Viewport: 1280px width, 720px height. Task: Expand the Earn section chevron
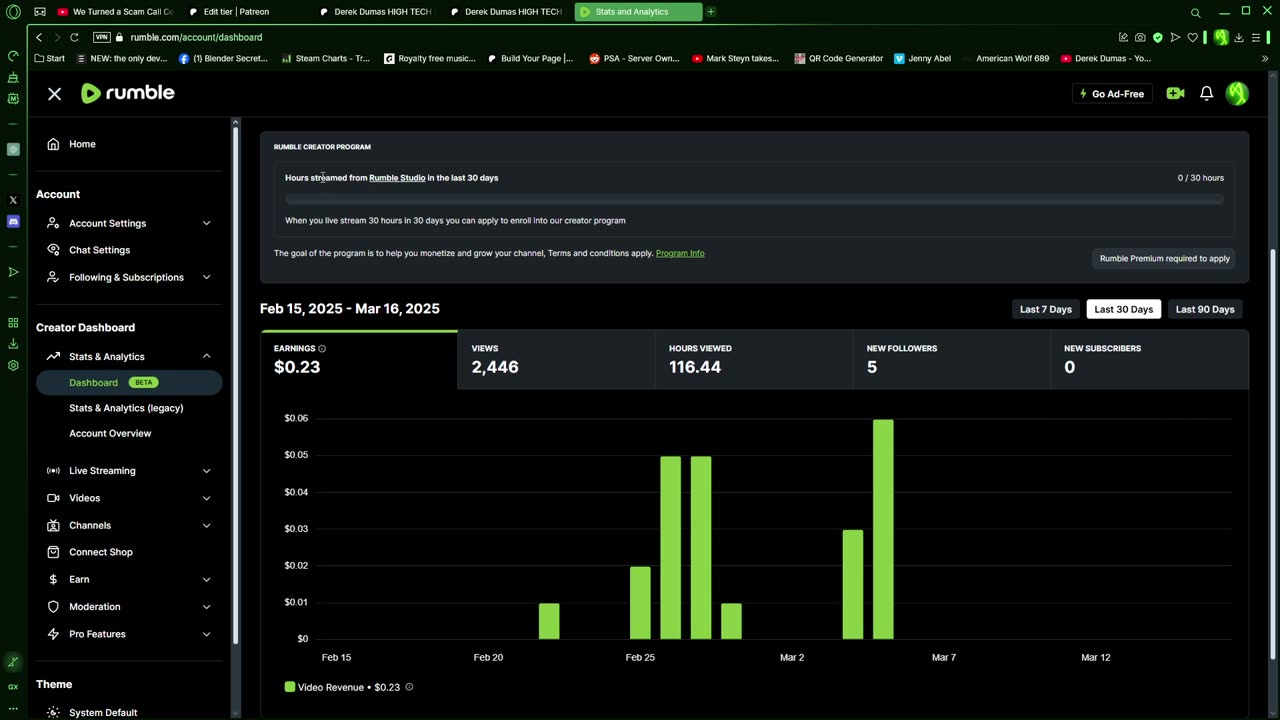tap(206, 579)
